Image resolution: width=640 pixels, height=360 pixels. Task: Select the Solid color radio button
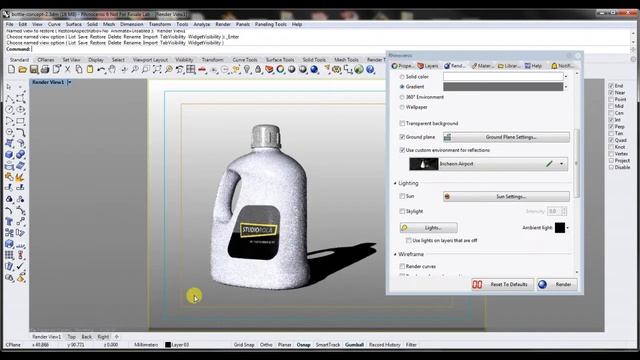(402, 77)
